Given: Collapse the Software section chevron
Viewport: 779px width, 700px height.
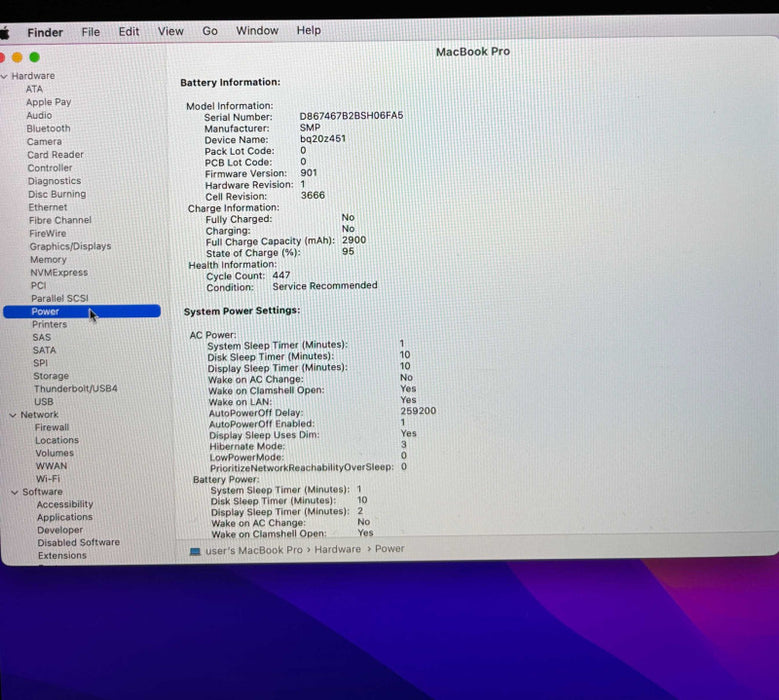Looking at the screenshot, I should click(x=14, y=492).
